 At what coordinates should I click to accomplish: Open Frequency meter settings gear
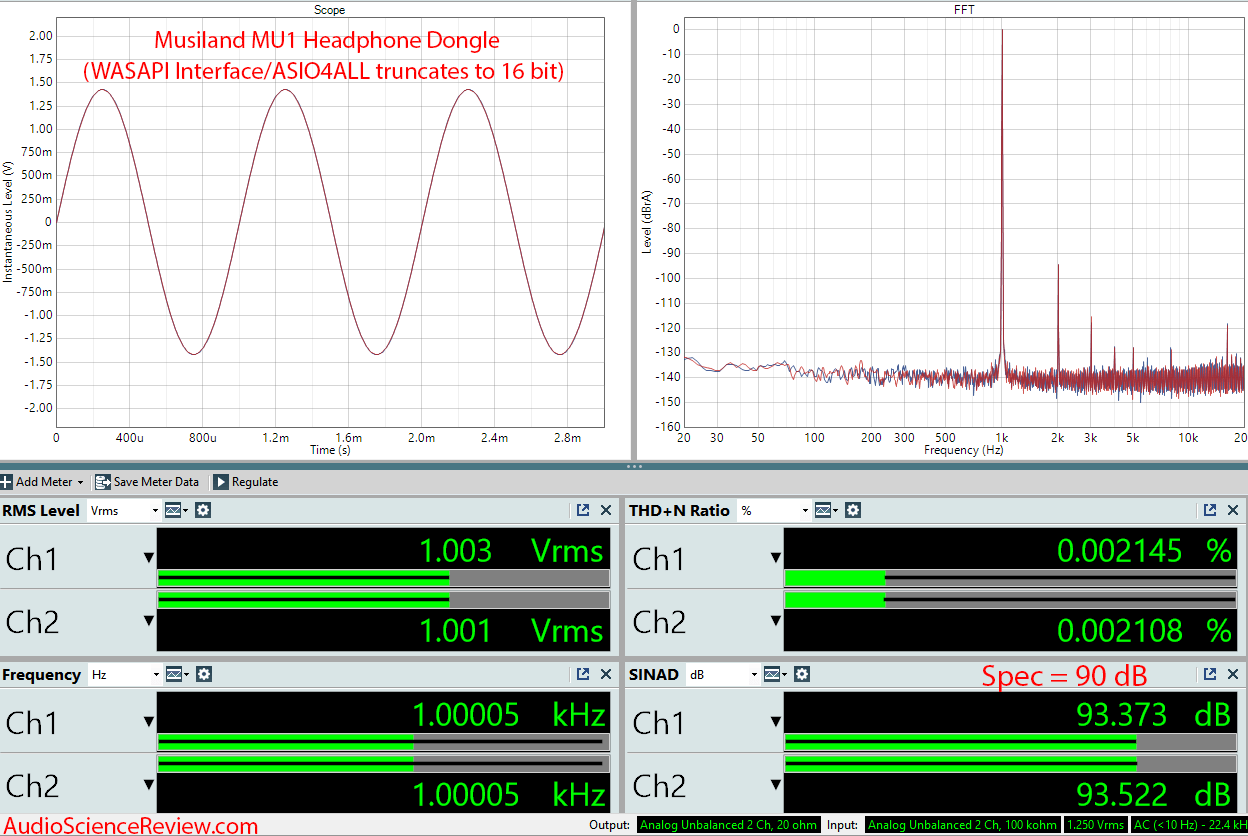203,674
